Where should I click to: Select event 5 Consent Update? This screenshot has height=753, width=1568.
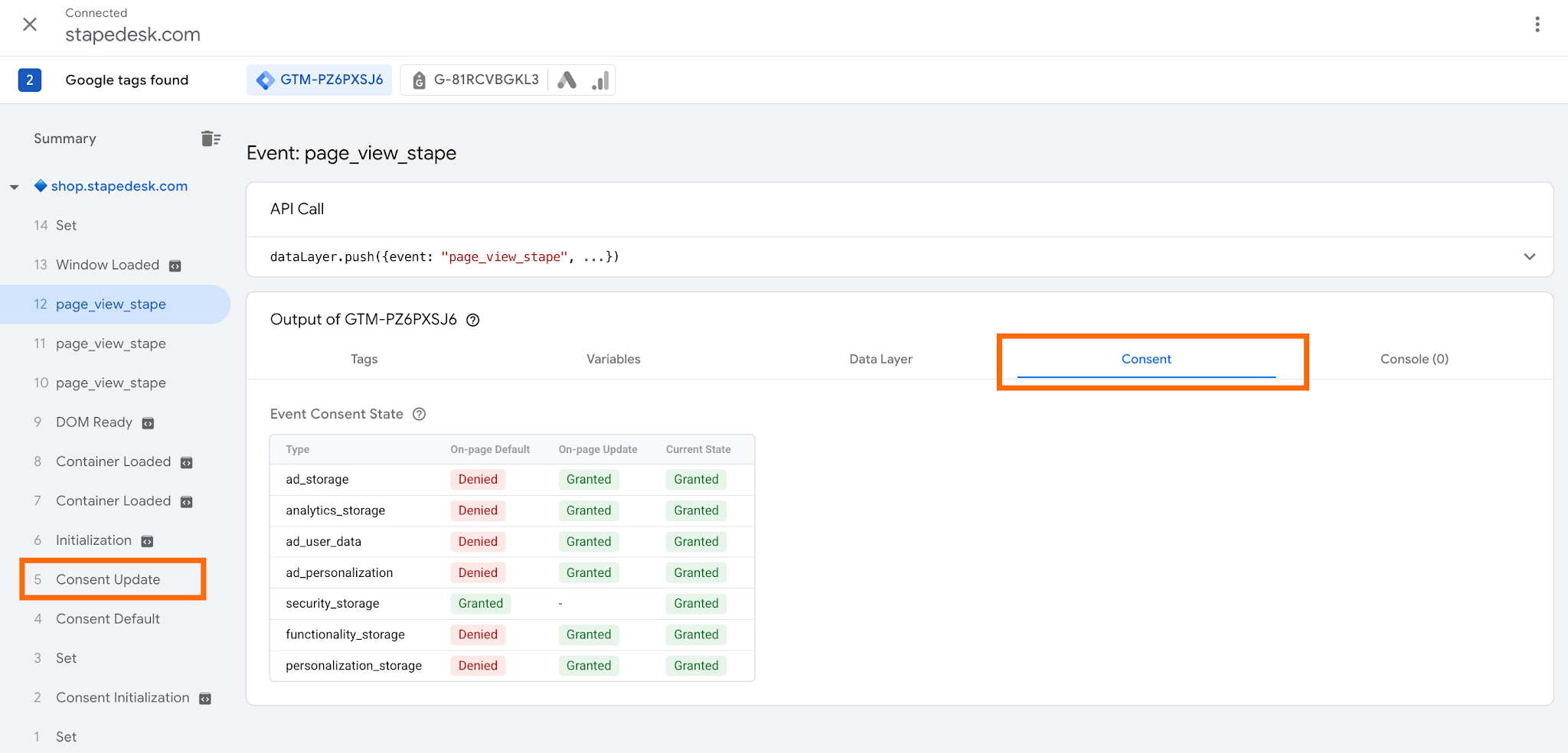click(113, 579)
